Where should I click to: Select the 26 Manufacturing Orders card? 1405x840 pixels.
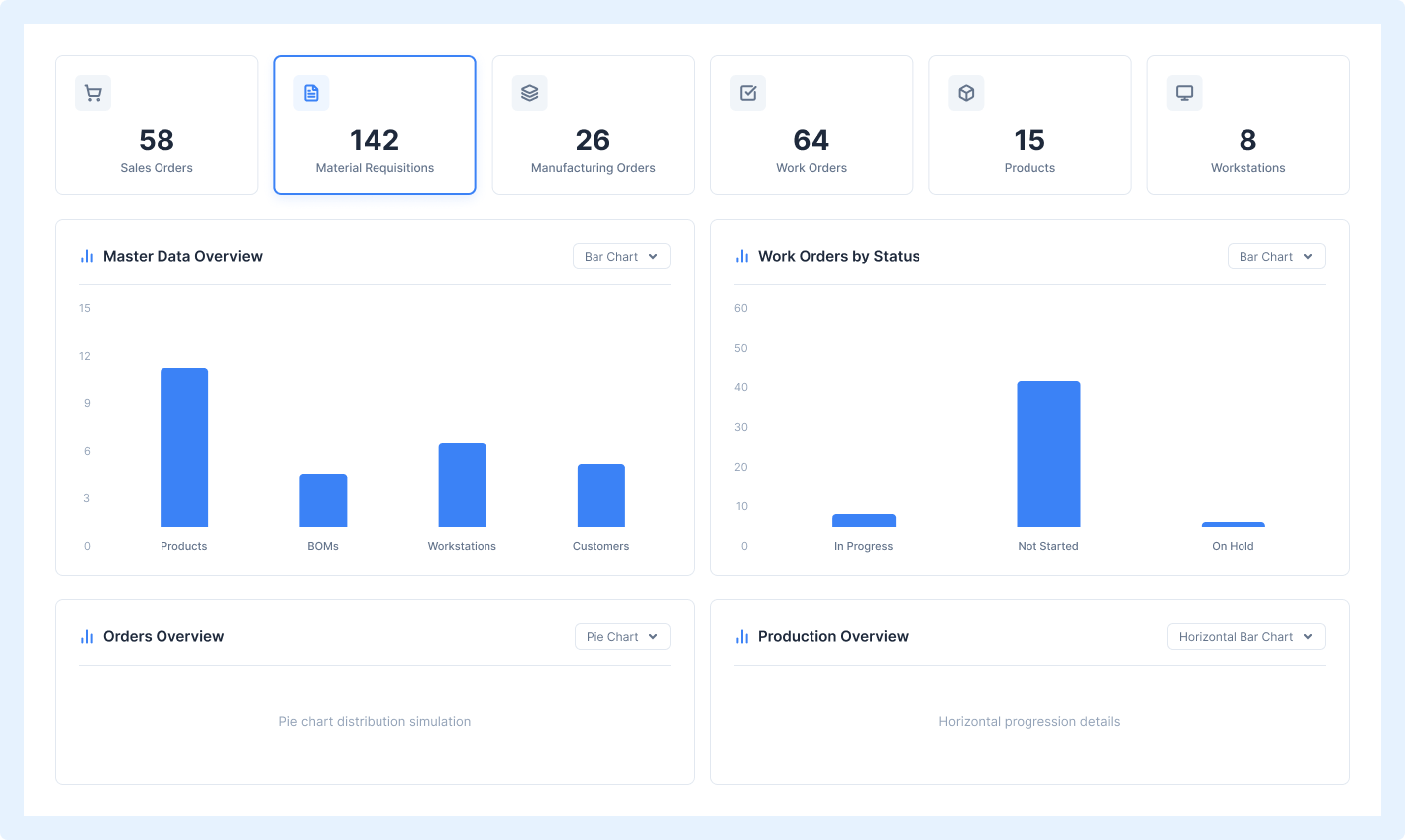594,126
